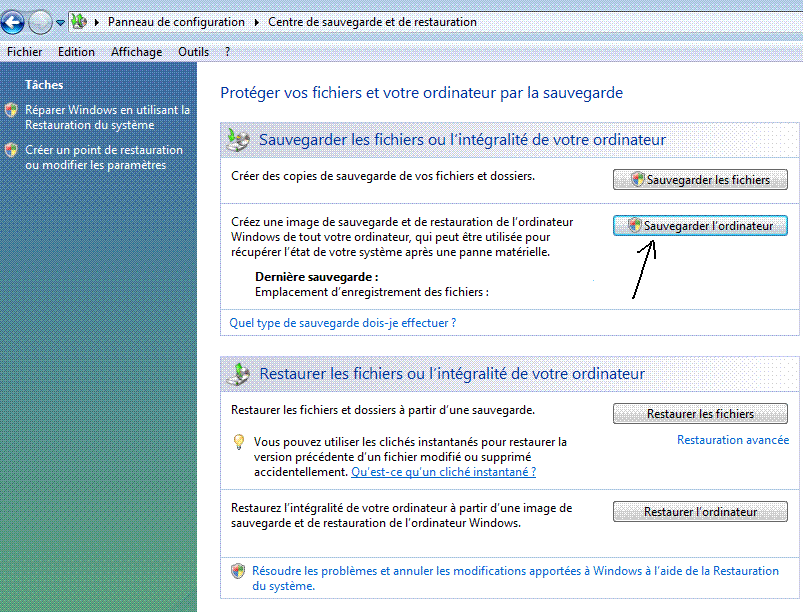
Task: Select Panneau de configuration breadcrumb
Action: coord(176,22)
